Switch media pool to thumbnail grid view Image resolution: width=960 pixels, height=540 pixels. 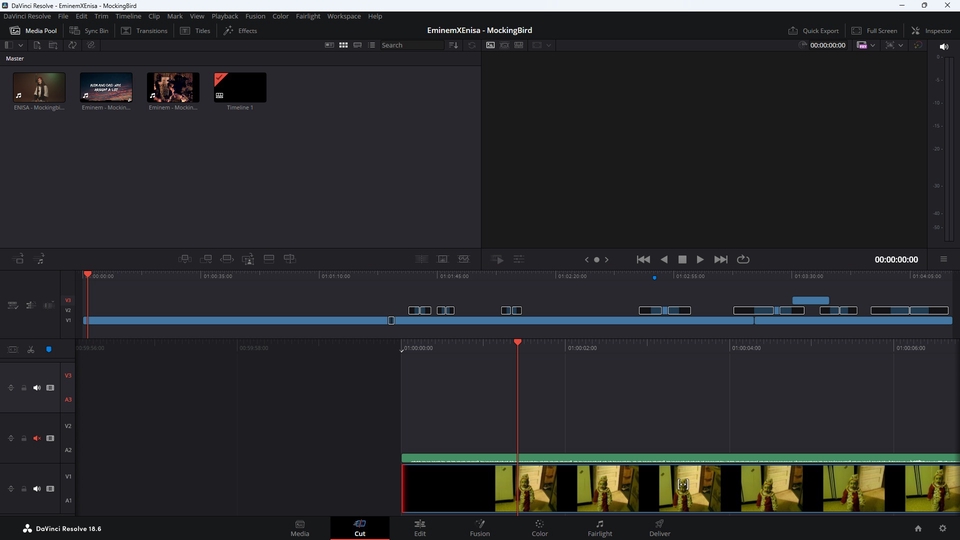click(343, 45)
